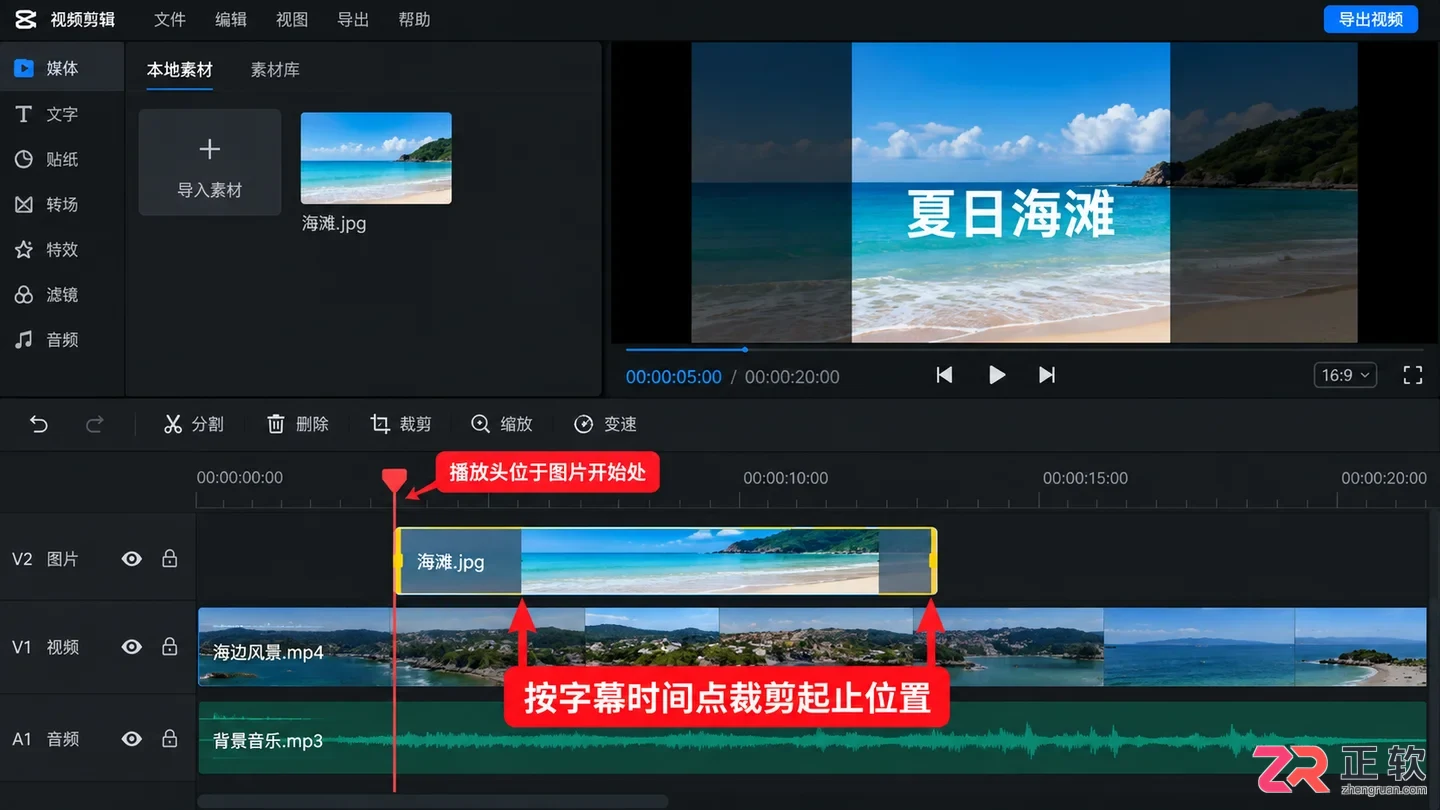
Task: Click the 00:00:20:00 ruler mark
Action: tap(1384, 478)
